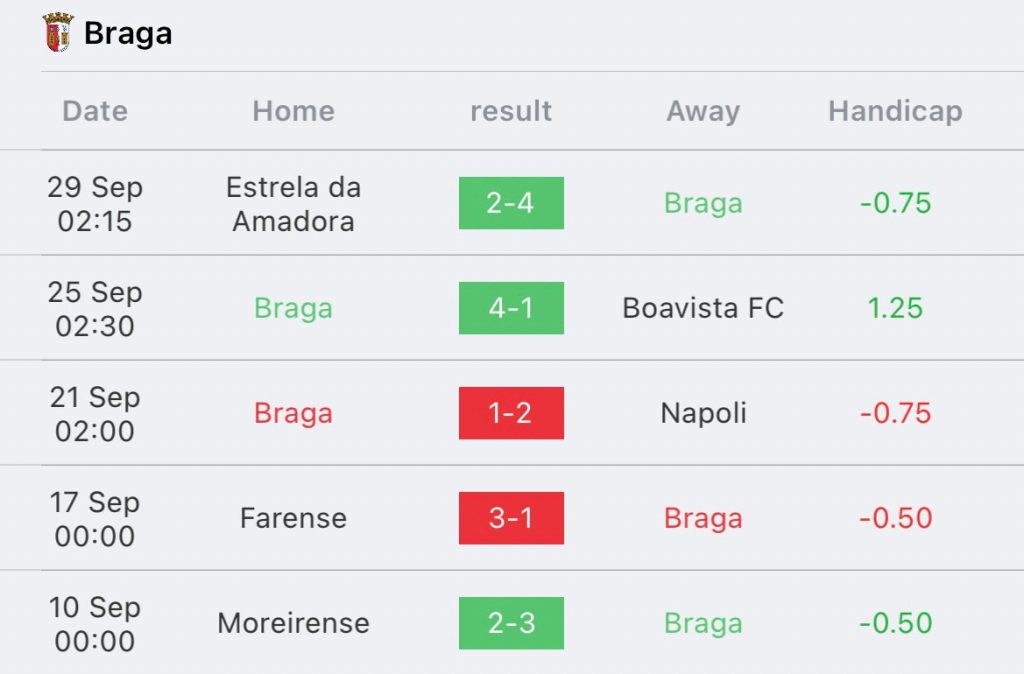Open the Farense team

pyautogui.click(x=294, y=519)
